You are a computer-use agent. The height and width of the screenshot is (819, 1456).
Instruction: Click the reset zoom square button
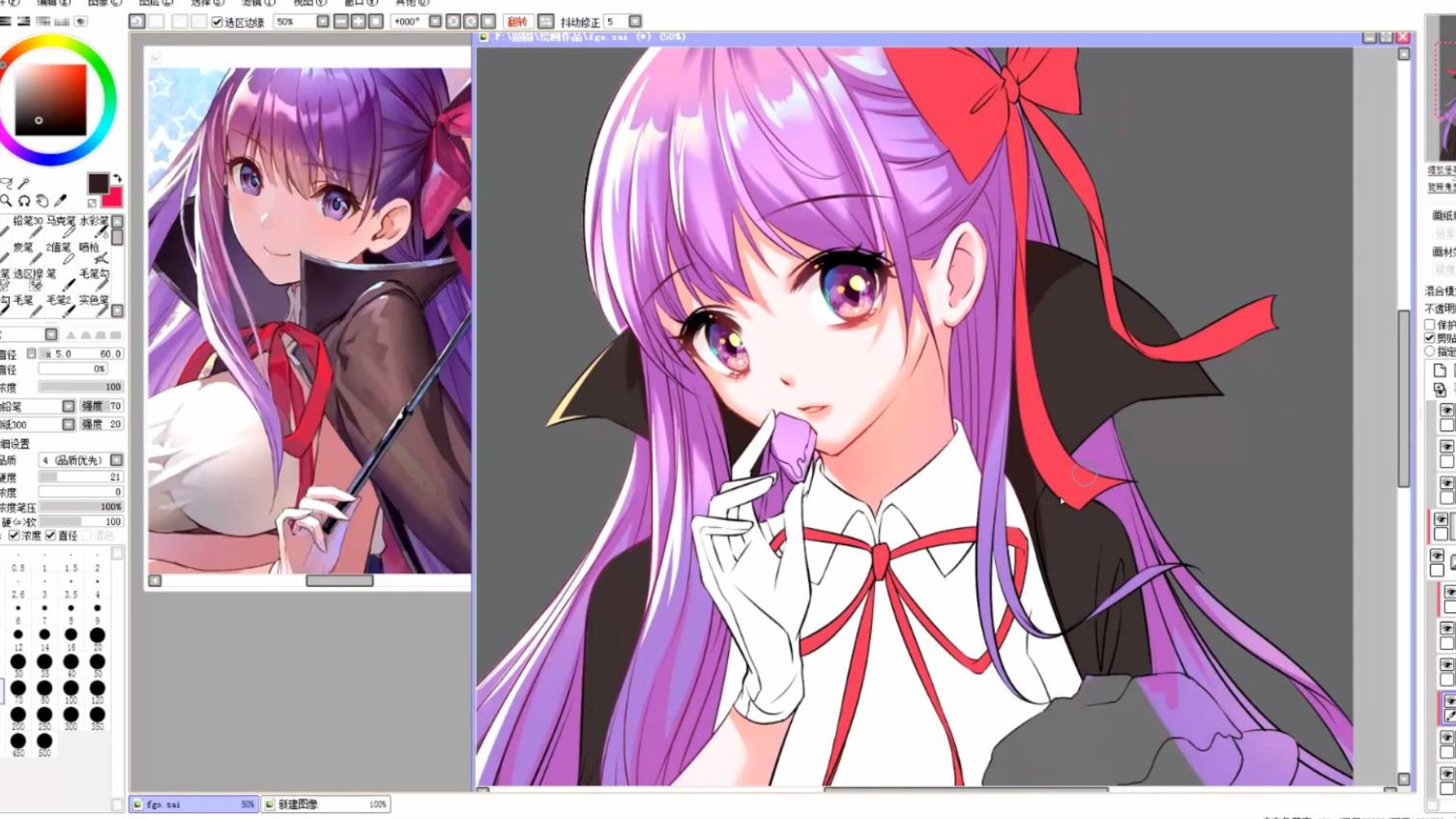coord(375,21)
